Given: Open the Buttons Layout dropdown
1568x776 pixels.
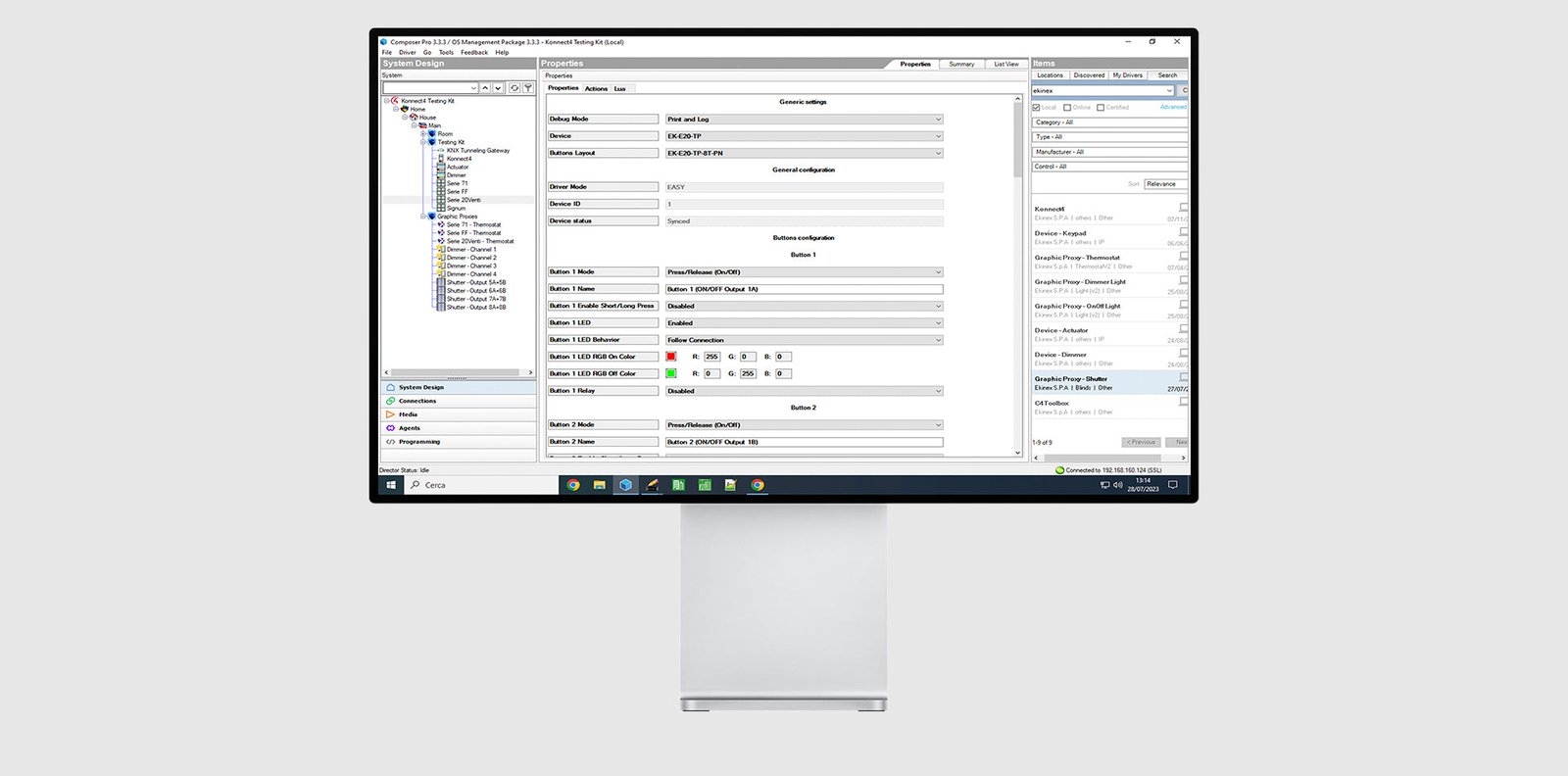Looking at the screenshot, I should [804, 153].
